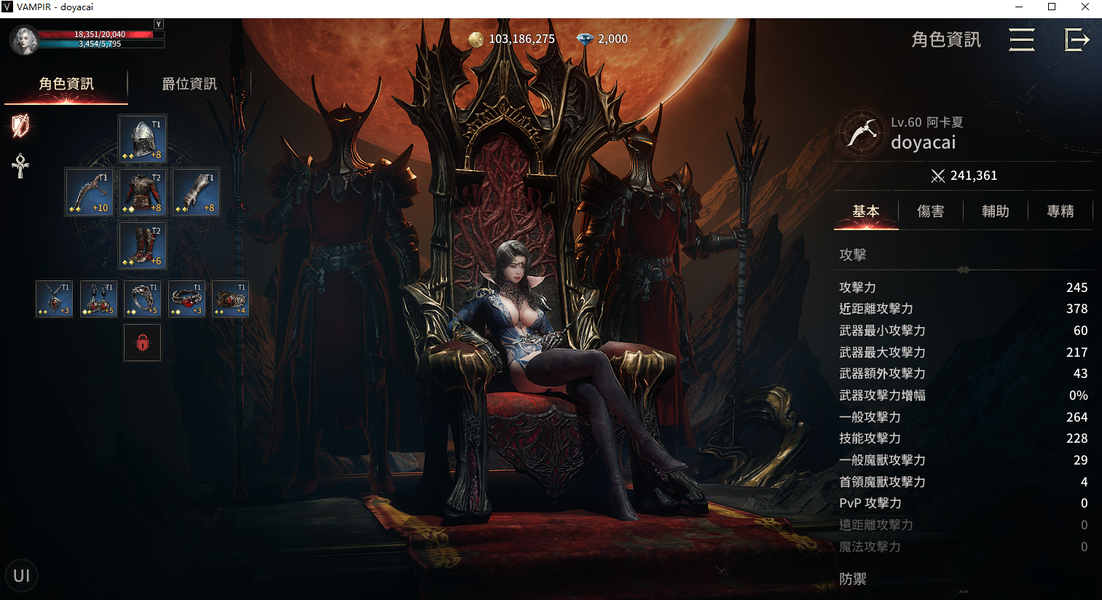Select the 基本 stats tab
Image resolution: width=1102 pixels, height=600 pixels.
point(866,211)
